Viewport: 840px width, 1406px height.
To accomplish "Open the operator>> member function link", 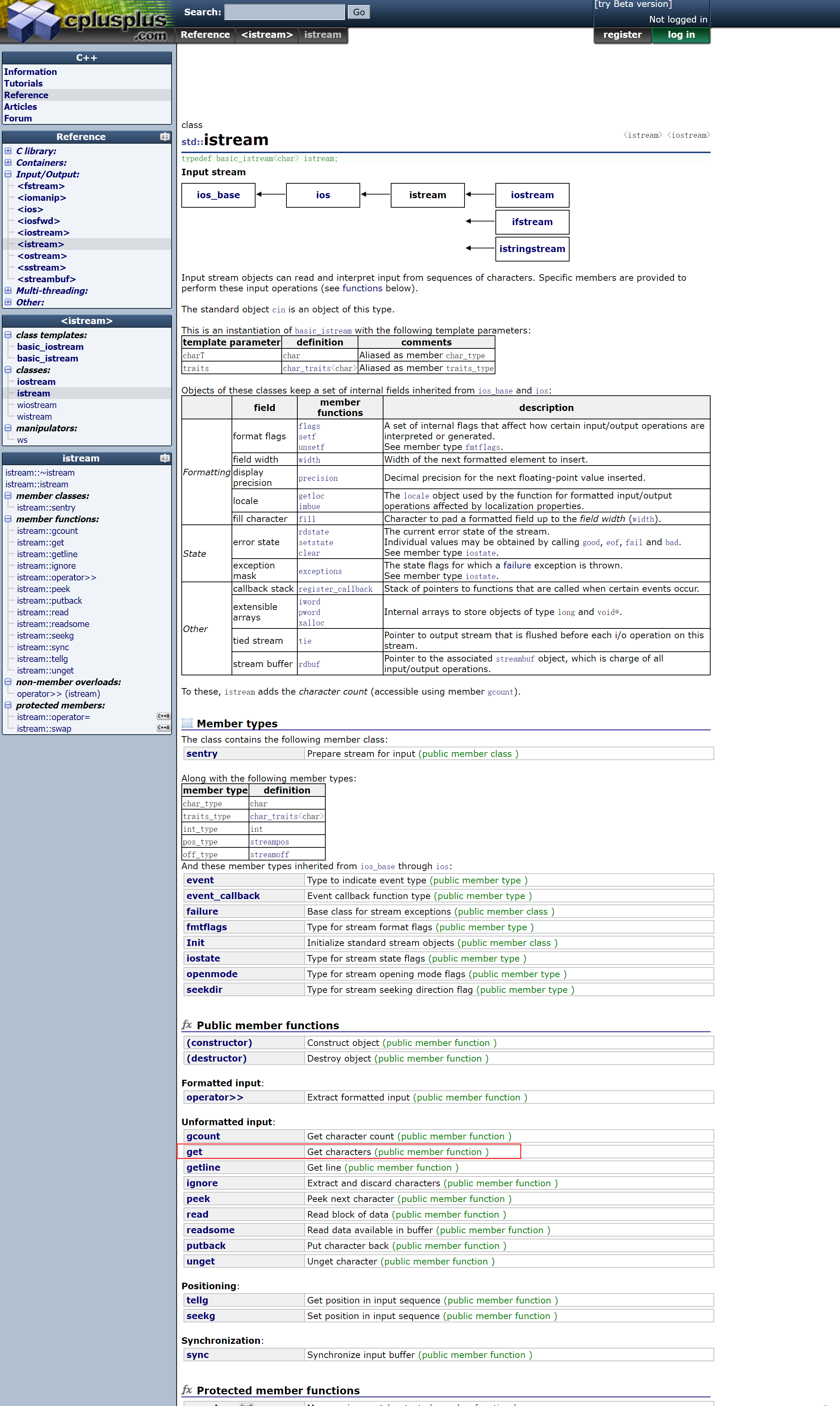I will coord(214,1097).
